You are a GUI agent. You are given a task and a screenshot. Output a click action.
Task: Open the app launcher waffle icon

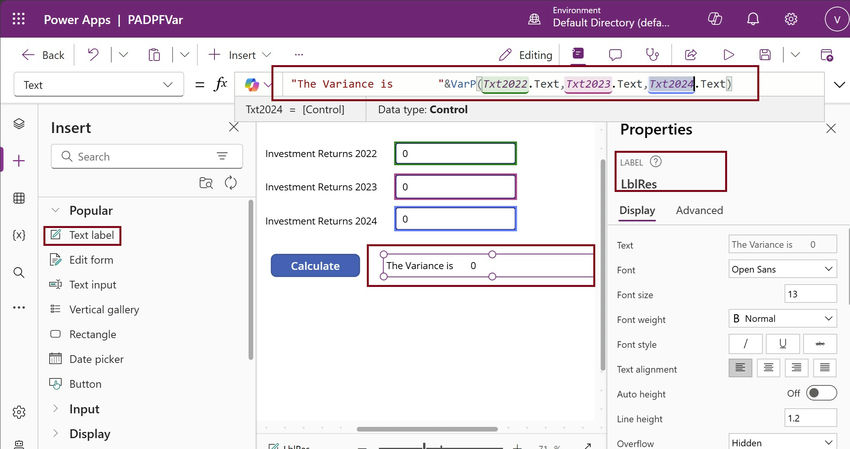[18, 19]
